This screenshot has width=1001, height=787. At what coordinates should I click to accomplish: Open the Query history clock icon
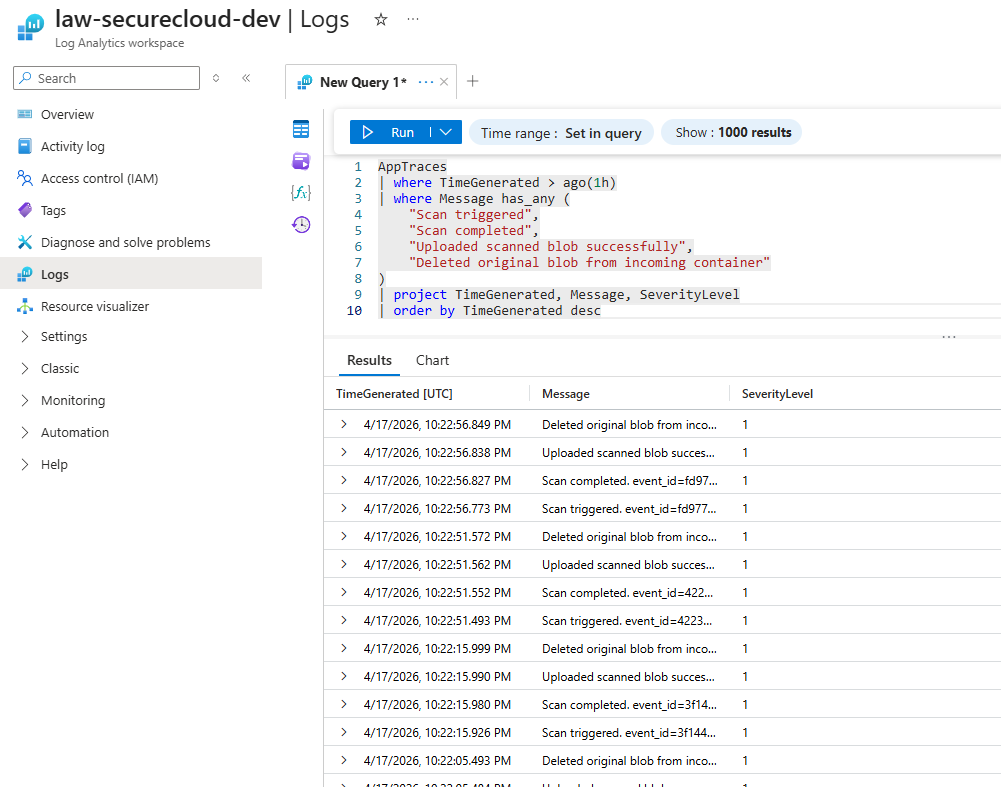pyautogui.click(x=301, y=224)
